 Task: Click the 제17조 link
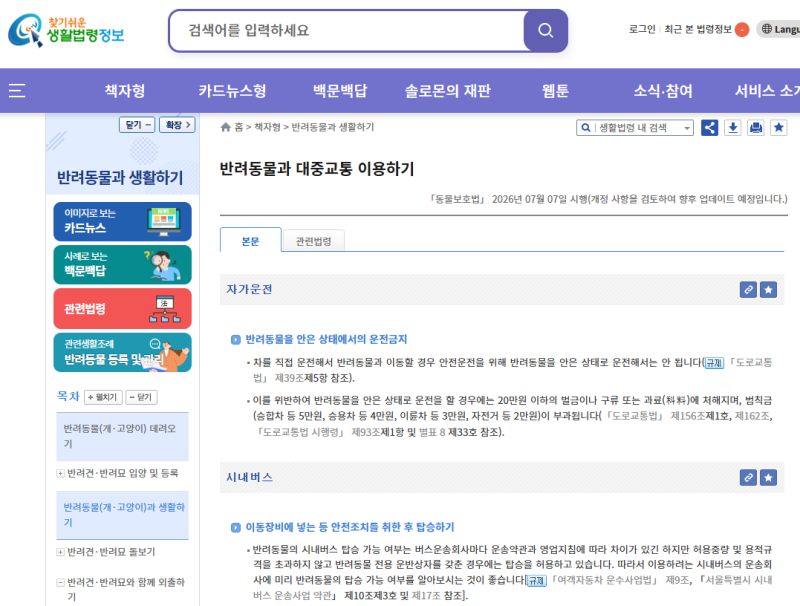(x=426, y=595)
